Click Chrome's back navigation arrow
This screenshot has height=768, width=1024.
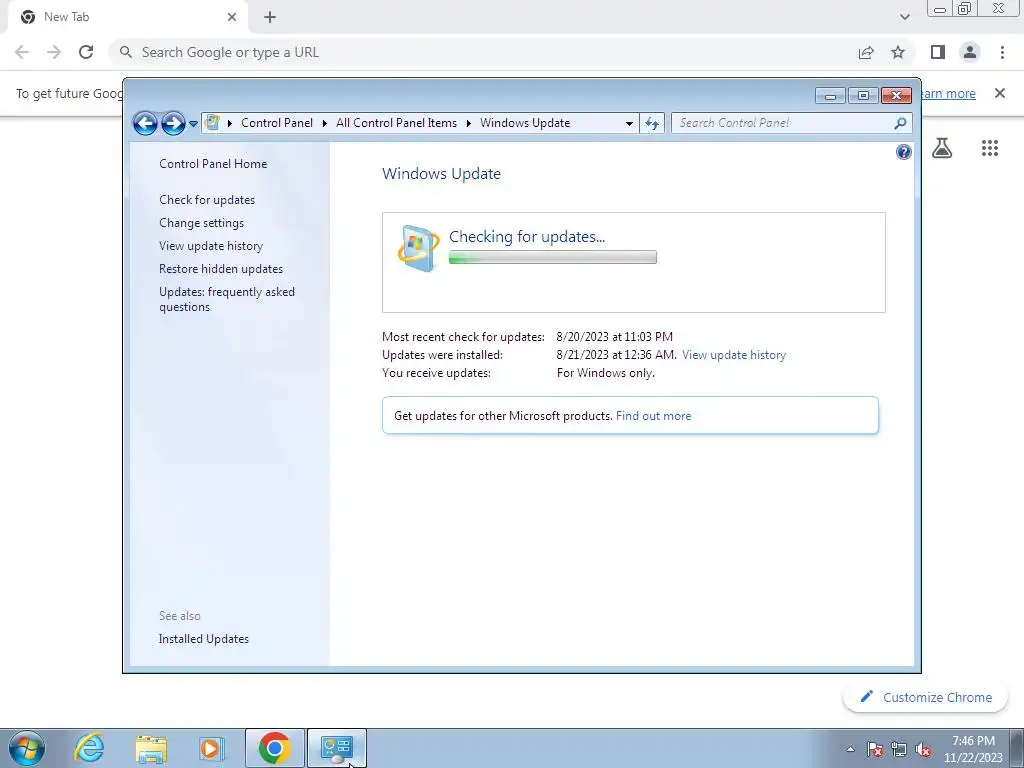(22, 52)
